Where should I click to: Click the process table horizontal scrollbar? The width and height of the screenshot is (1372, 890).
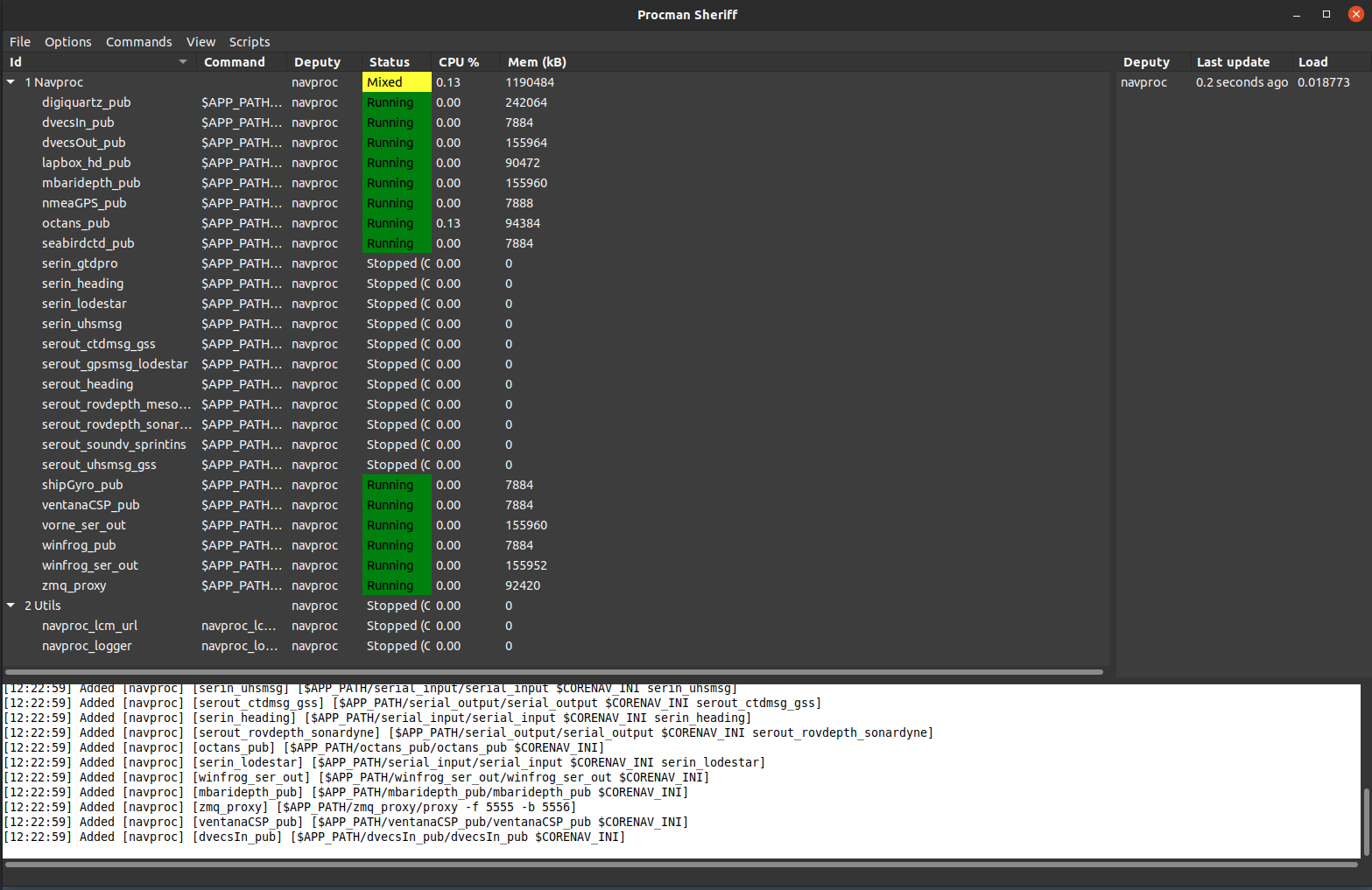[553, 672]
